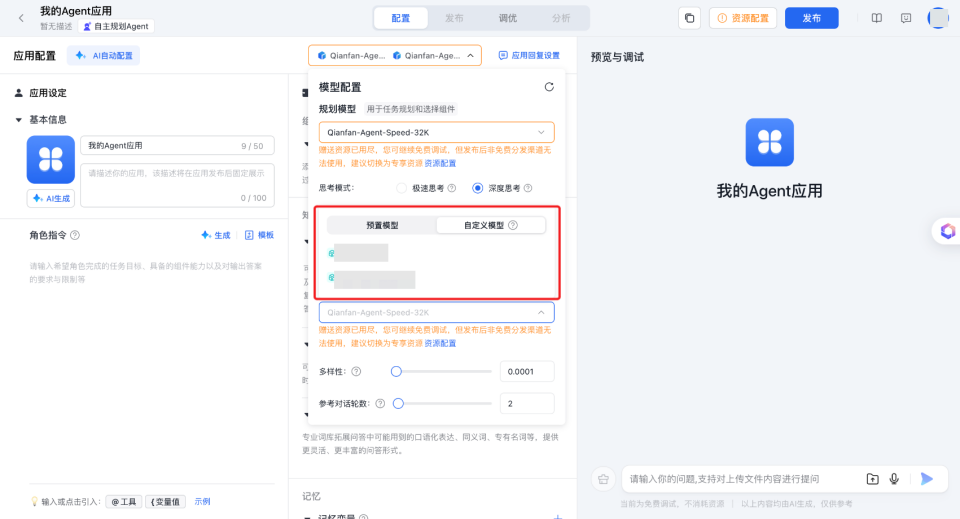
Task: Select the 自定义模型 tab
Action: (x=490, y=225)
